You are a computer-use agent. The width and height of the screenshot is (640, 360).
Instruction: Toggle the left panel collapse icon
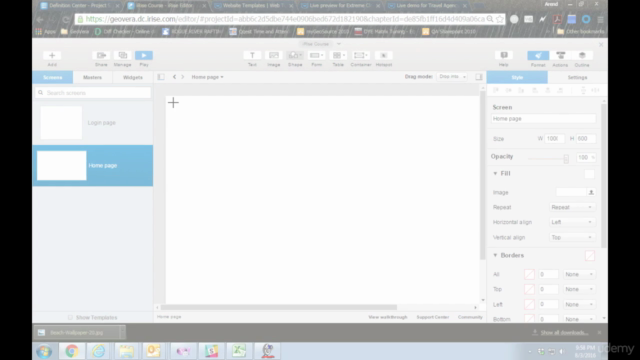[161, 77]
